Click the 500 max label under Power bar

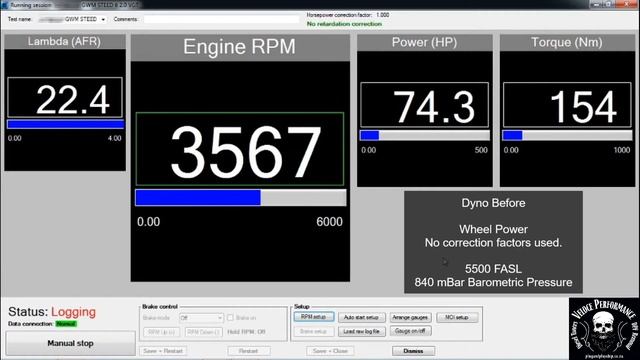point(481,150)
